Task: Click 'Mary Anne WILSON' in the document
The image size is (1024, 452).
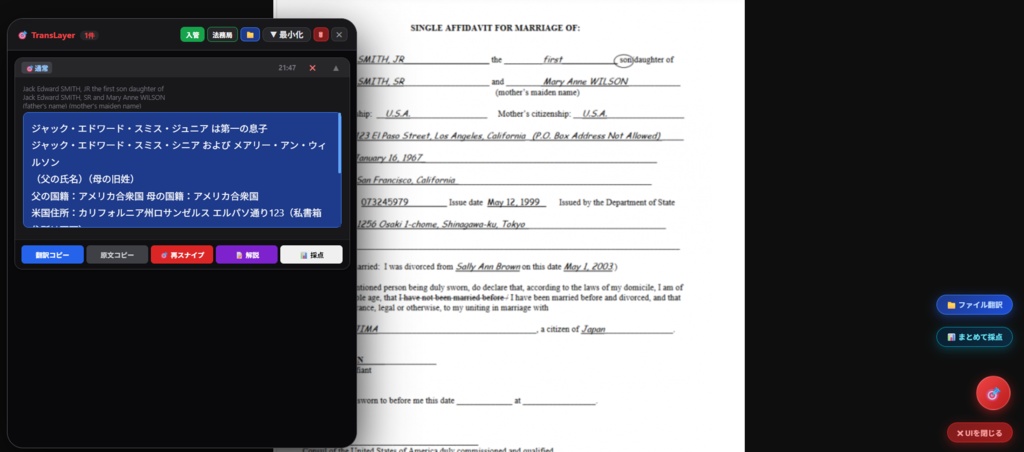Action: (x=586, y=82)
